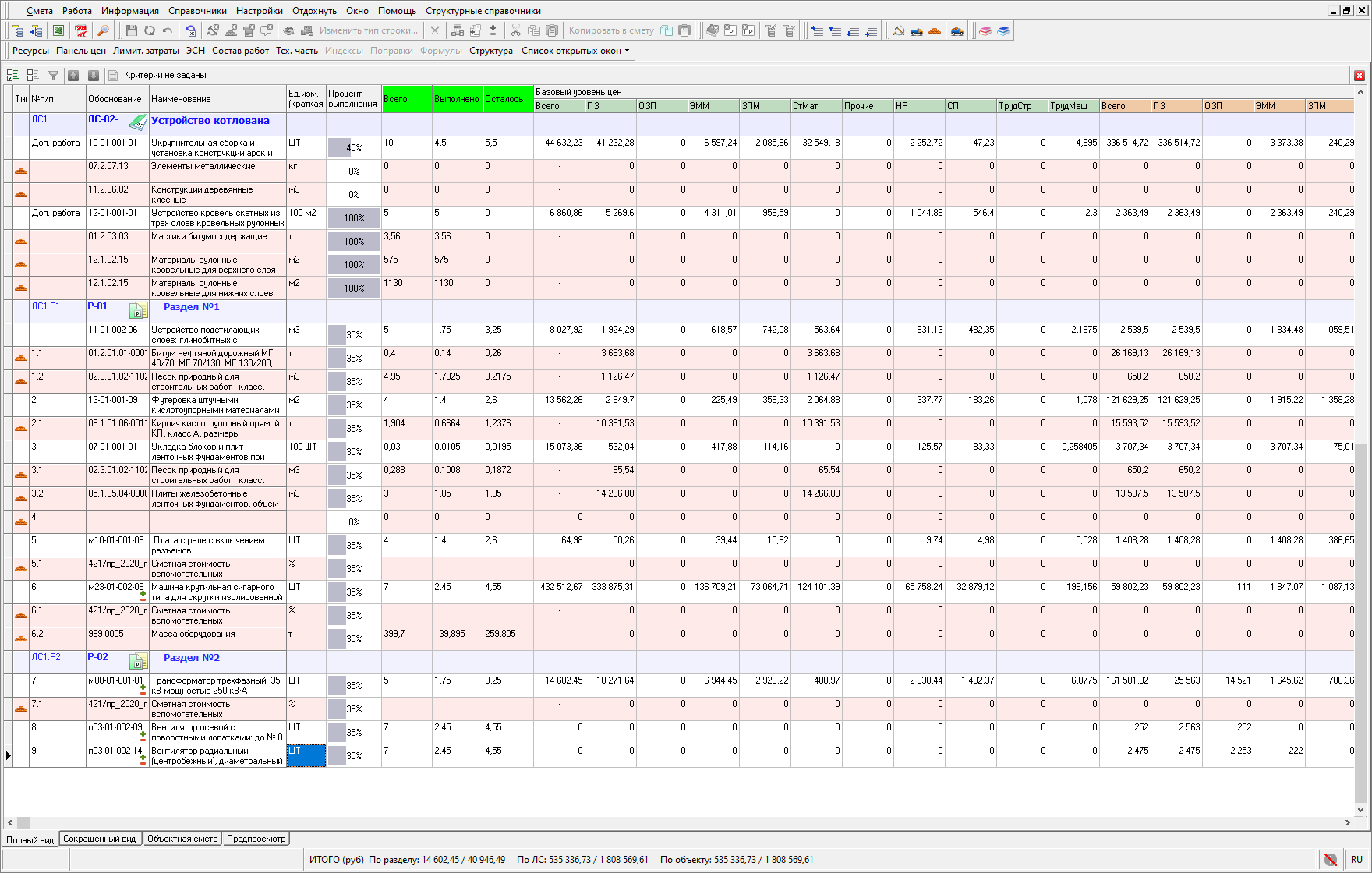Screen dimensions: 1372x873
Task: Click the pink stacked books icon
Action: tap(985, 30)
